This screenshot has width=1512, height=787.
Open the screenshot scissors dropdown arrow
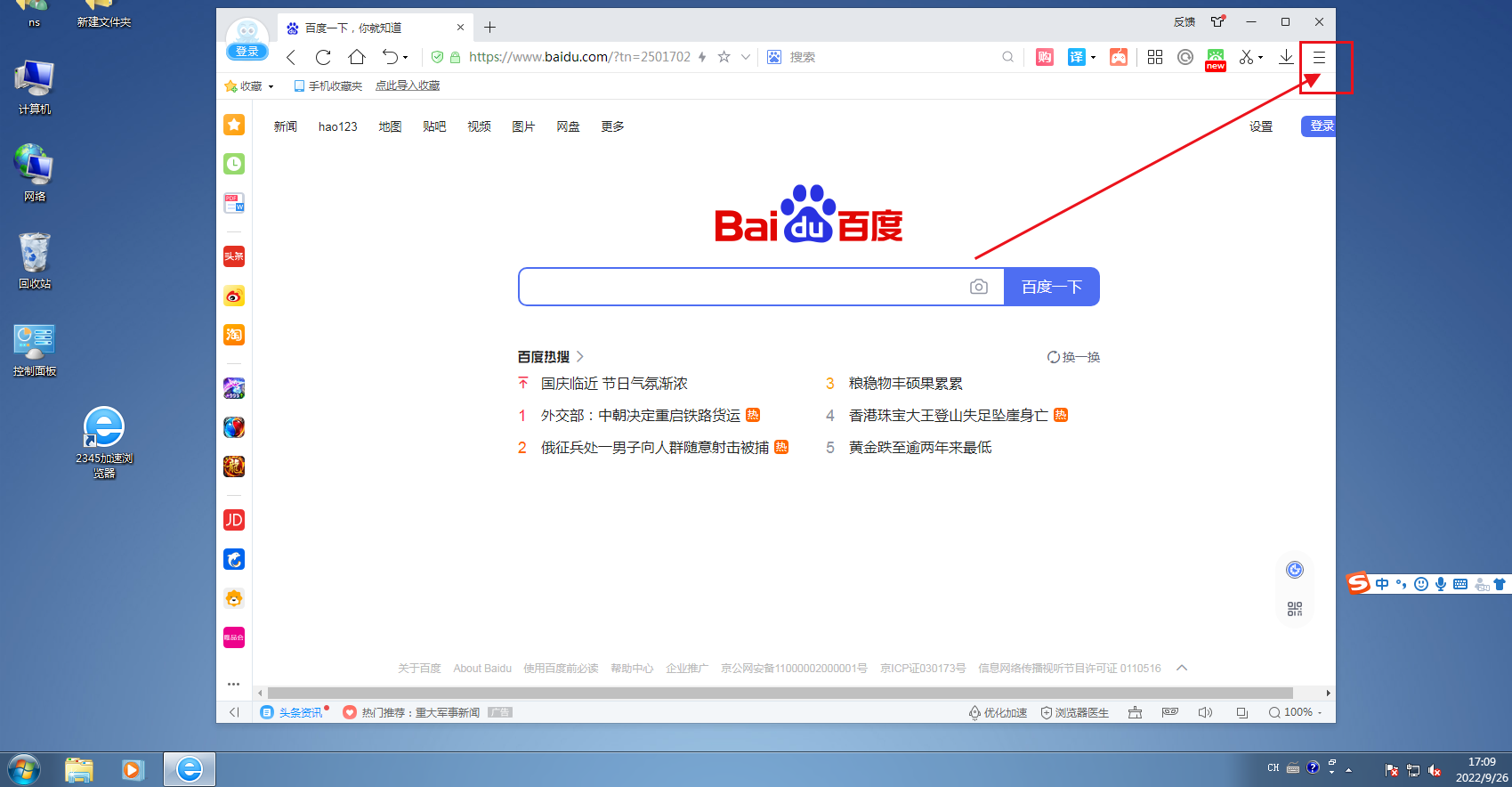click(x=1261, y=58)
